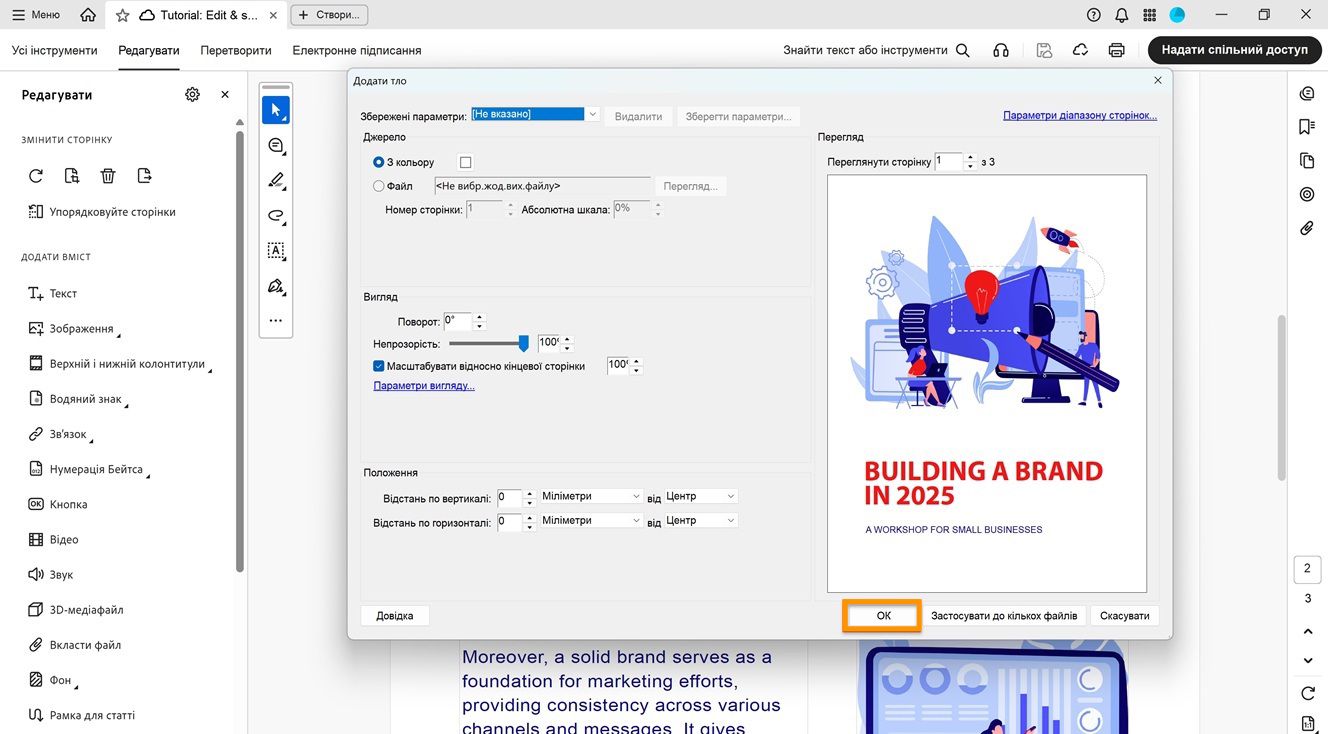The width and height of the screenshot is (1328, 734).
Task: Expand the Збережені параметри dropdown
Action: pyautogui.click(x=593, y=115)
